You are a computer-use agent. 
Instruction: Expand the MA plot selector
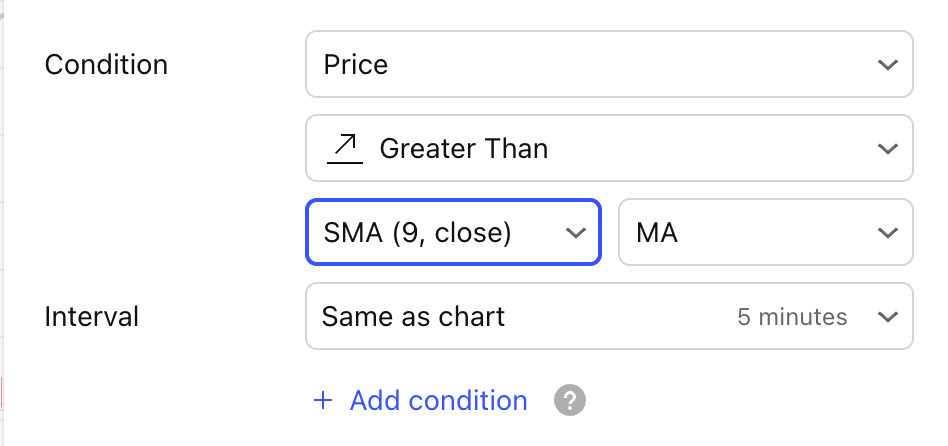tap(765, 233)
